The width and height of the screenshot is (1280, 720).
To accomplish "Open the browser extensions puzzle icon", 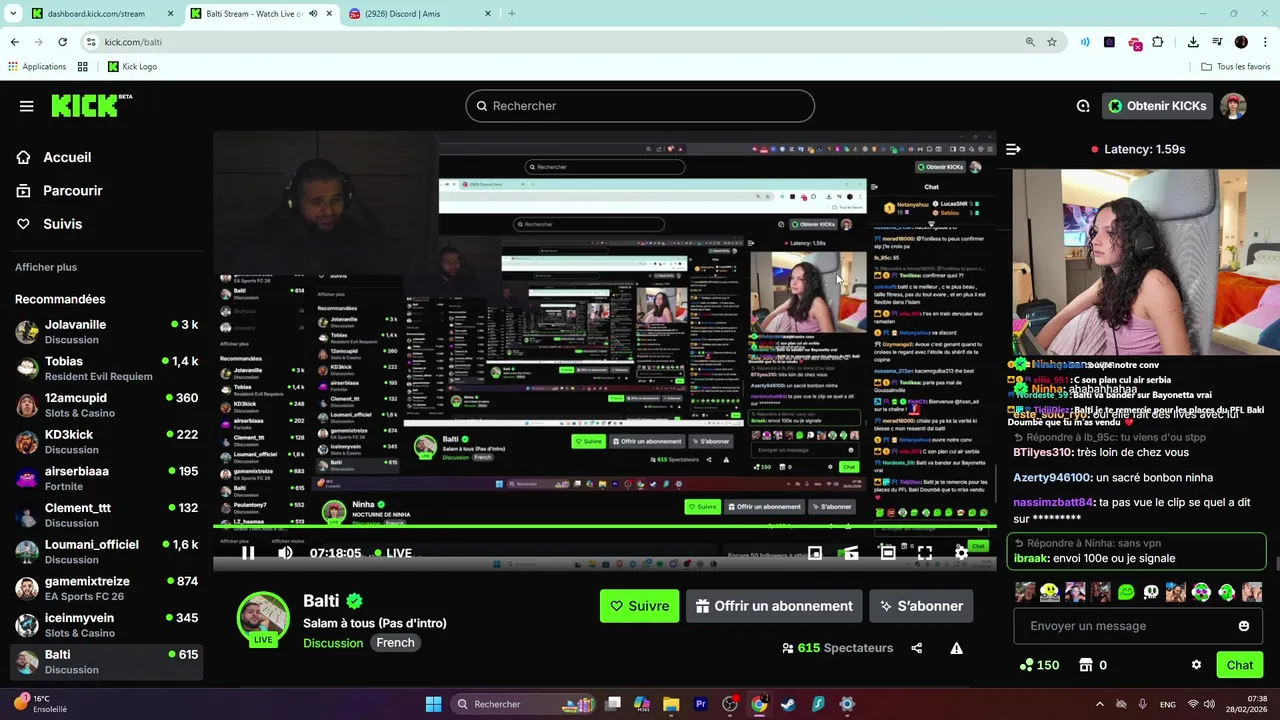I will pyautogui.click(x=1158, y=42).
